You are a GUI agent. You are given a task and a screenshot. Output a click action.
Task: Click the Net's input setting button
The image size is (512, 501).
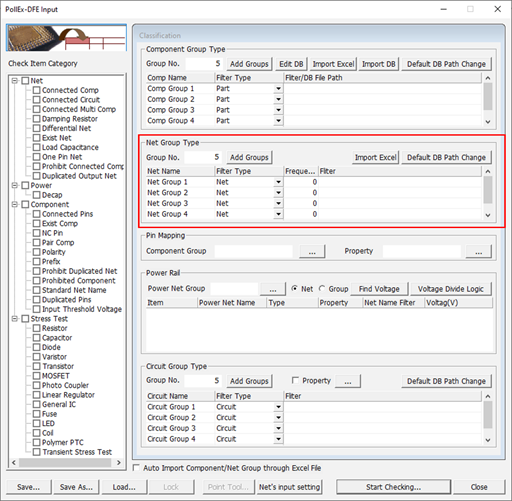coord(290,487)
